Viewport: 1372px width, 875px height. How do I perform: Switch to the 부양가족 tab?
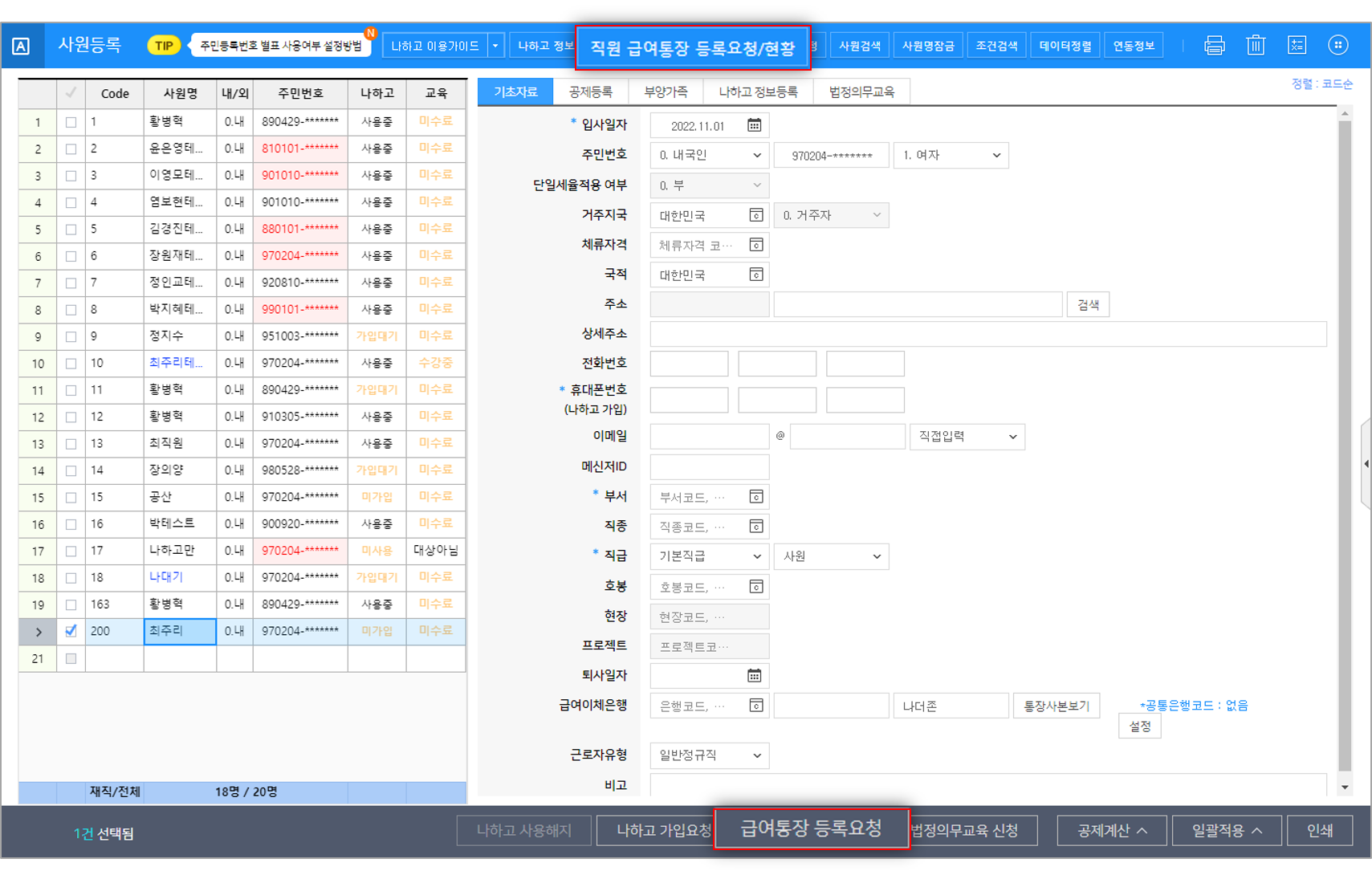666,92
